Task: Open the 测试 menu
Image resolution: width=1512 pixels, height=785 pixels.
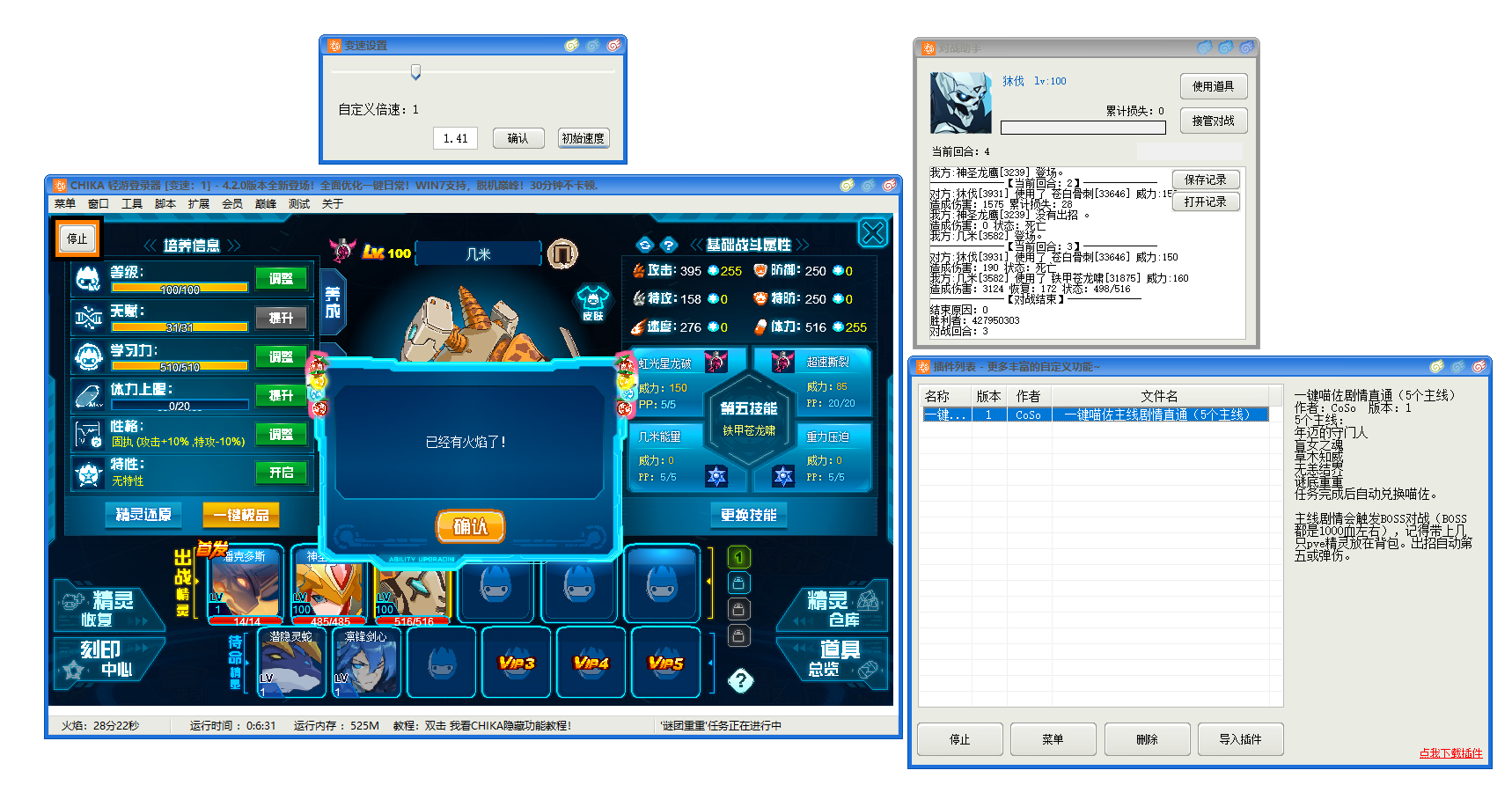Action: [x=299, y=203]
